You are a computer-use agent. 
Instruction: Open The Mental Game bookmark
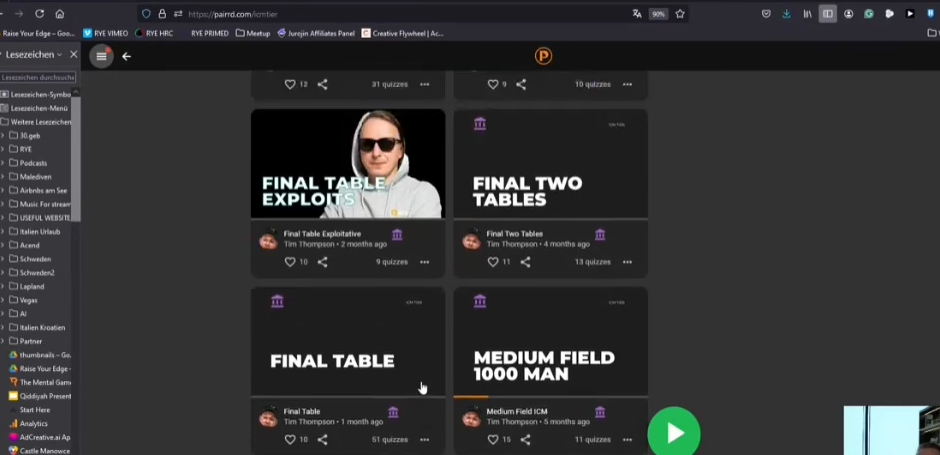pyautogui.click(x=40, y=382)
